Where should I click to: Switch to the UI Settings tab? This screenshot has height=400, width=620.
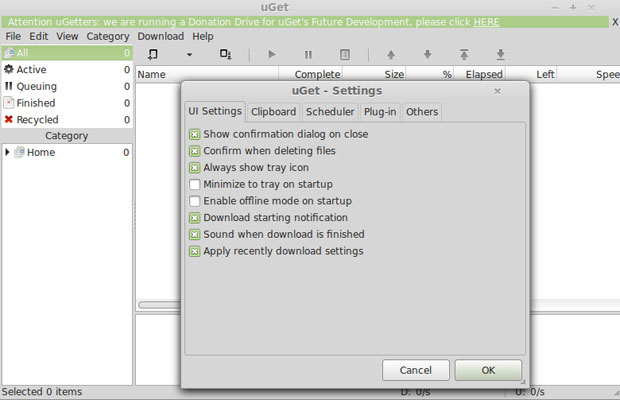tap(215, 111)
